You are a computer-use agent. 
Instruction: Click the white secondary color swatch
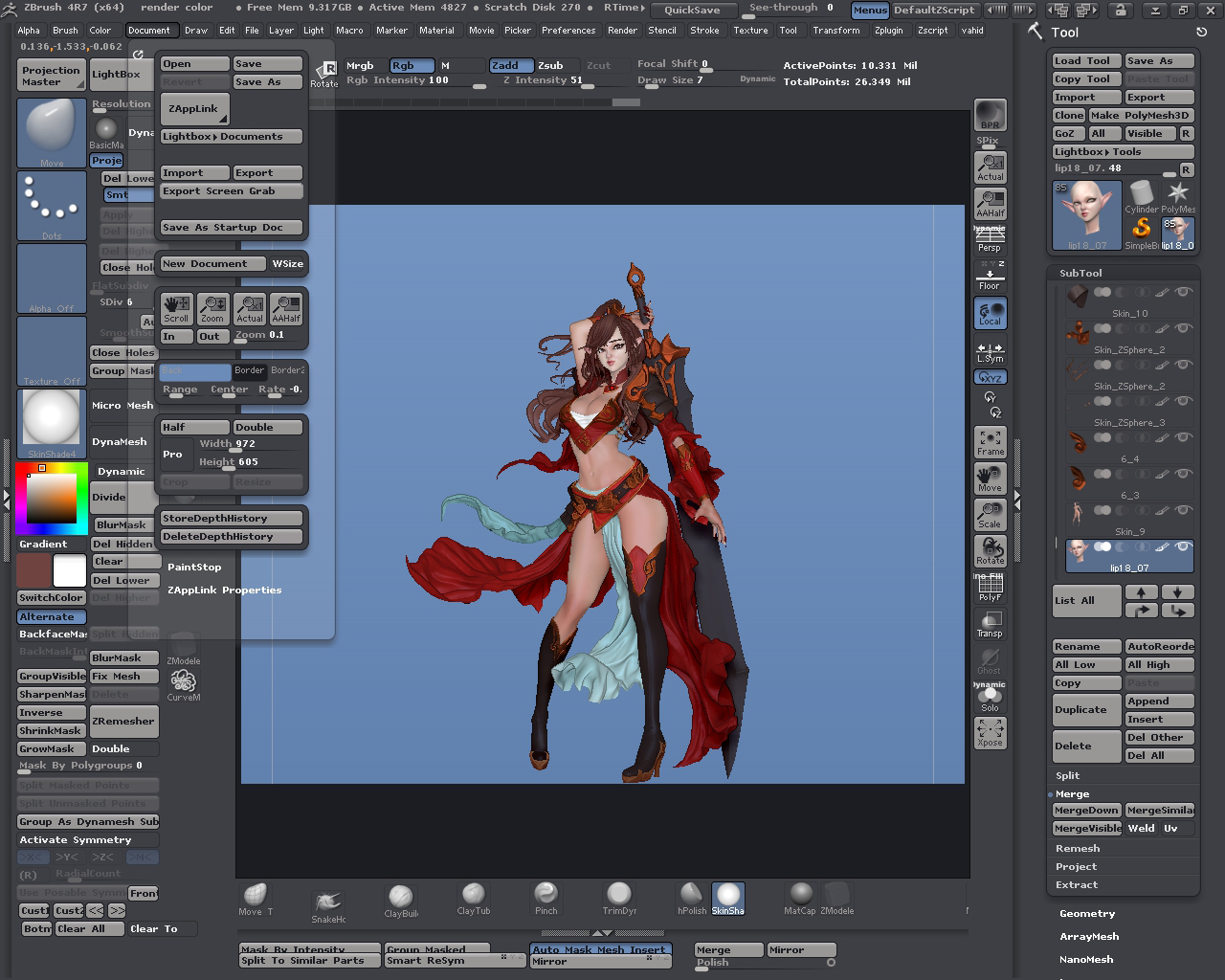point(69,571)
